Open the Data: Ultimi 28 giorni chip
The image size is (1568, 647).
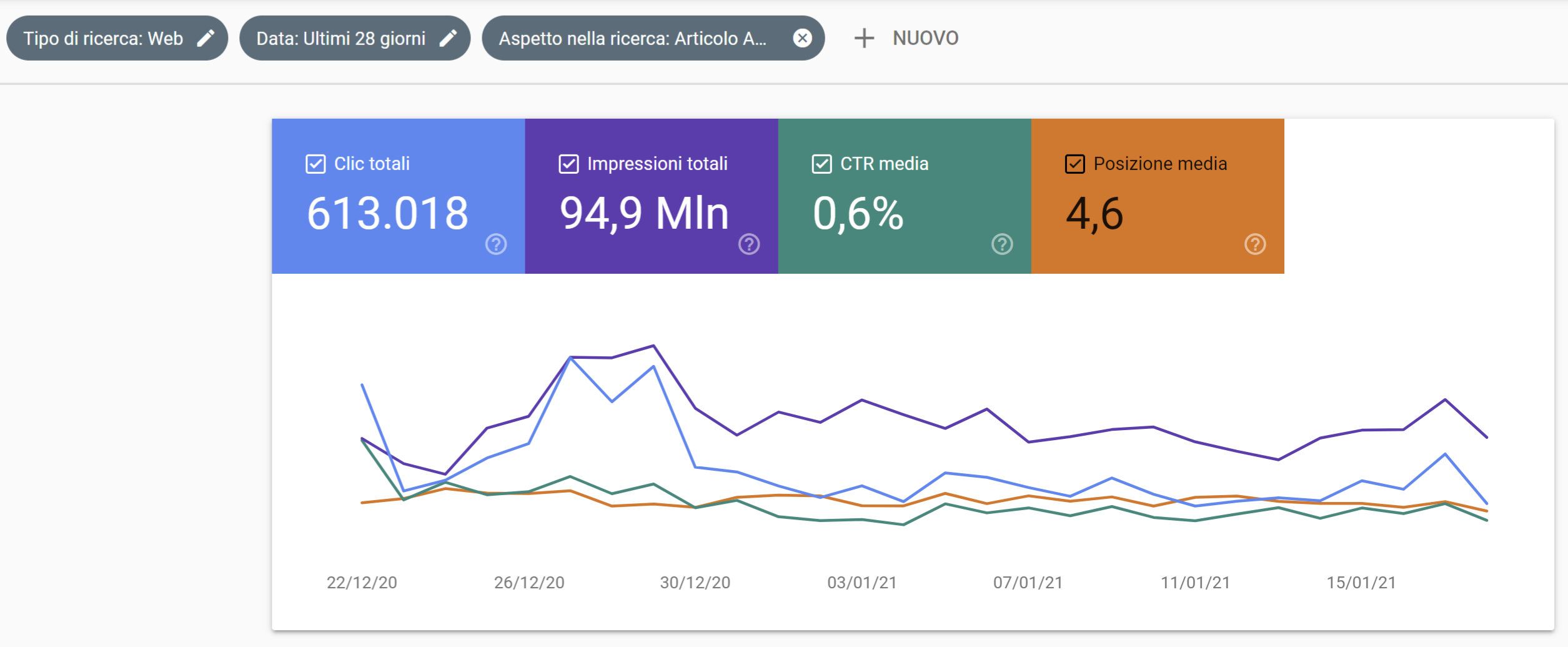[x=355, y=38]
